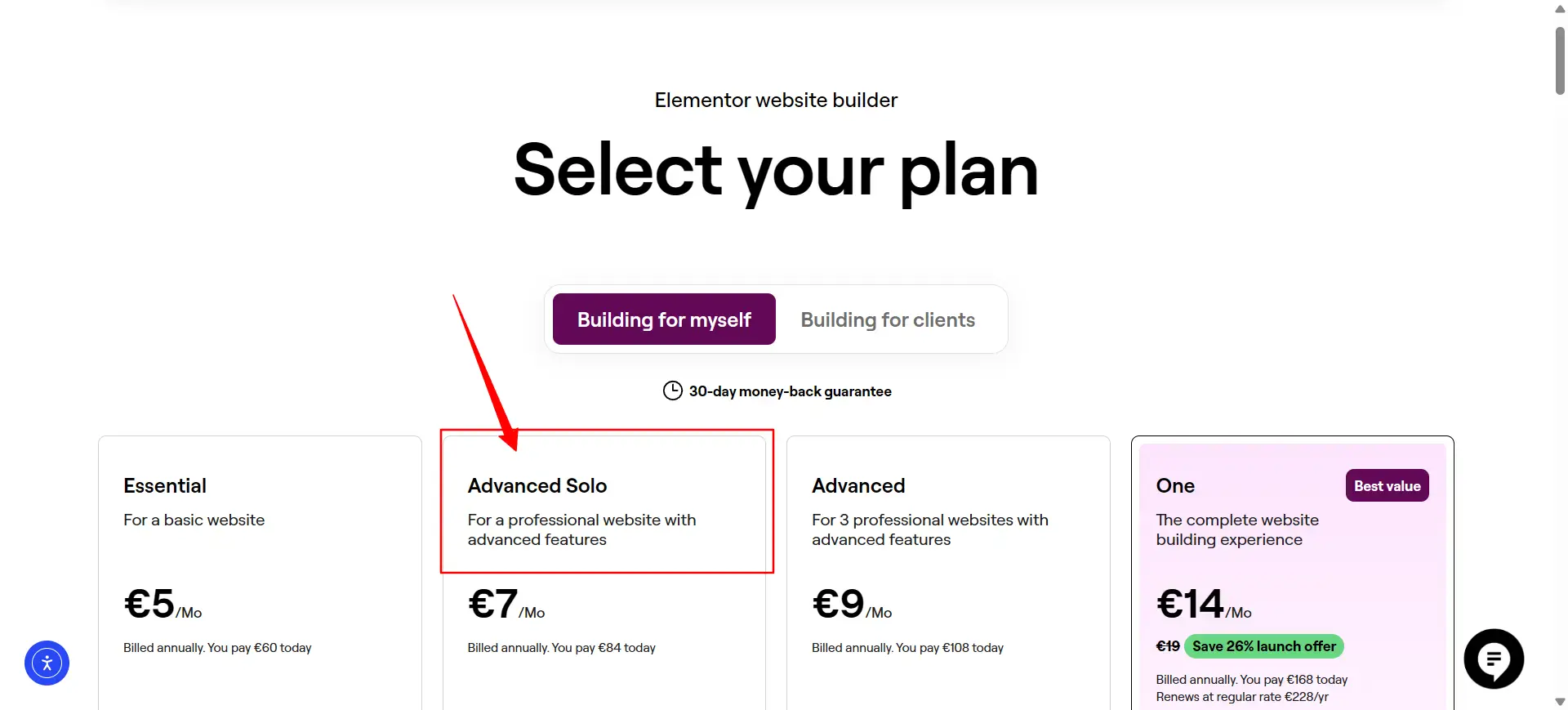1568x710 pixels.
Task: Click the scrollbar up arrow
Action: click(x=1558, y=9)
